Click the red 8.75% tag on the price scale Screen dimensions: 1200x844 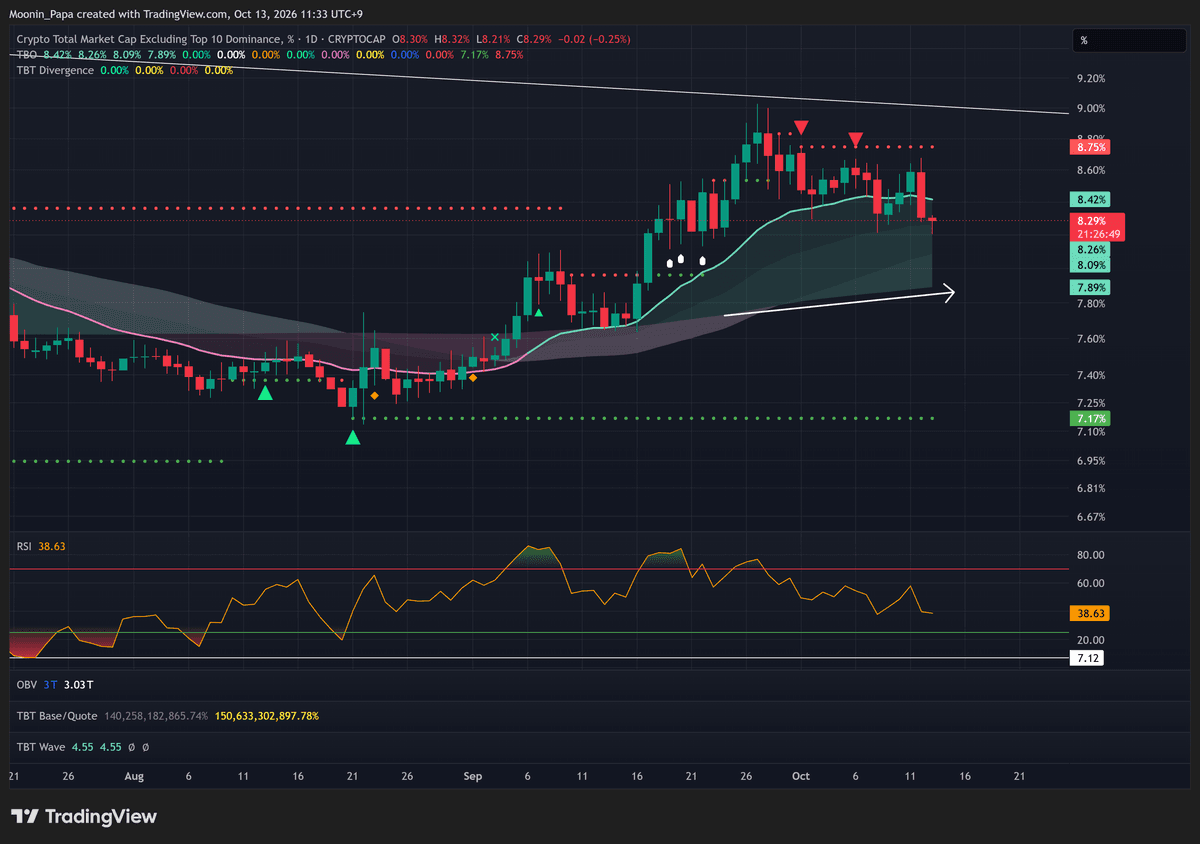coord(1091,147)
